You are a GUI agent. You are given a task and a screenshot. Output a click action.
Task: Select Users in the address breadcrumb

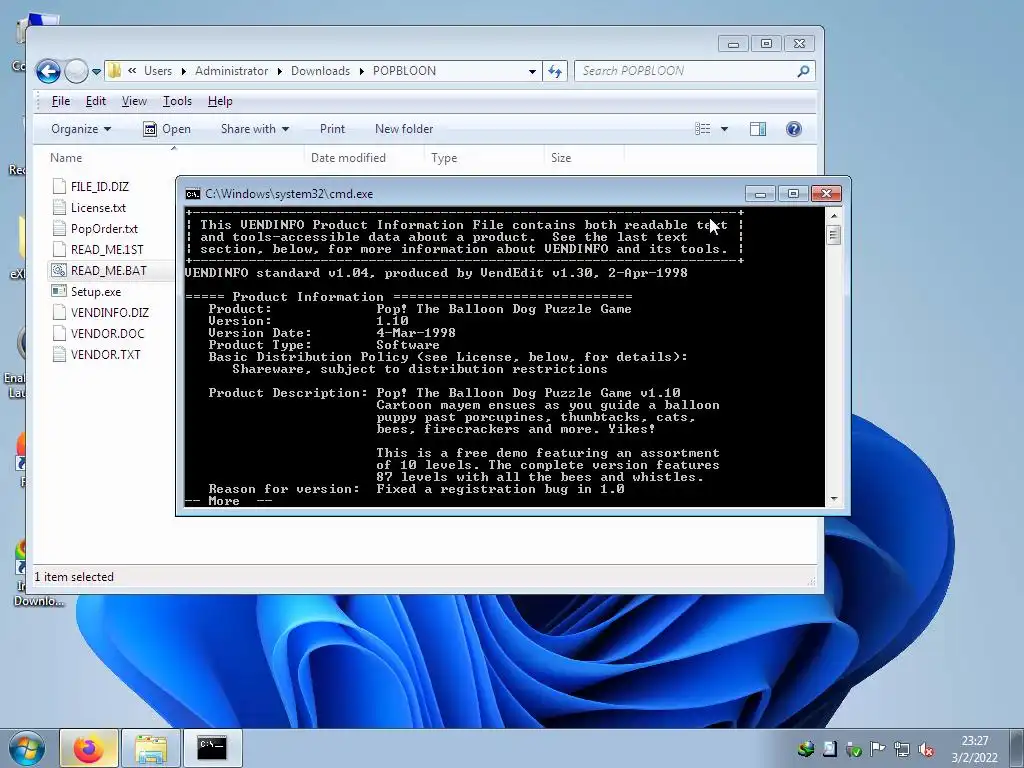[x=157, y=71]
